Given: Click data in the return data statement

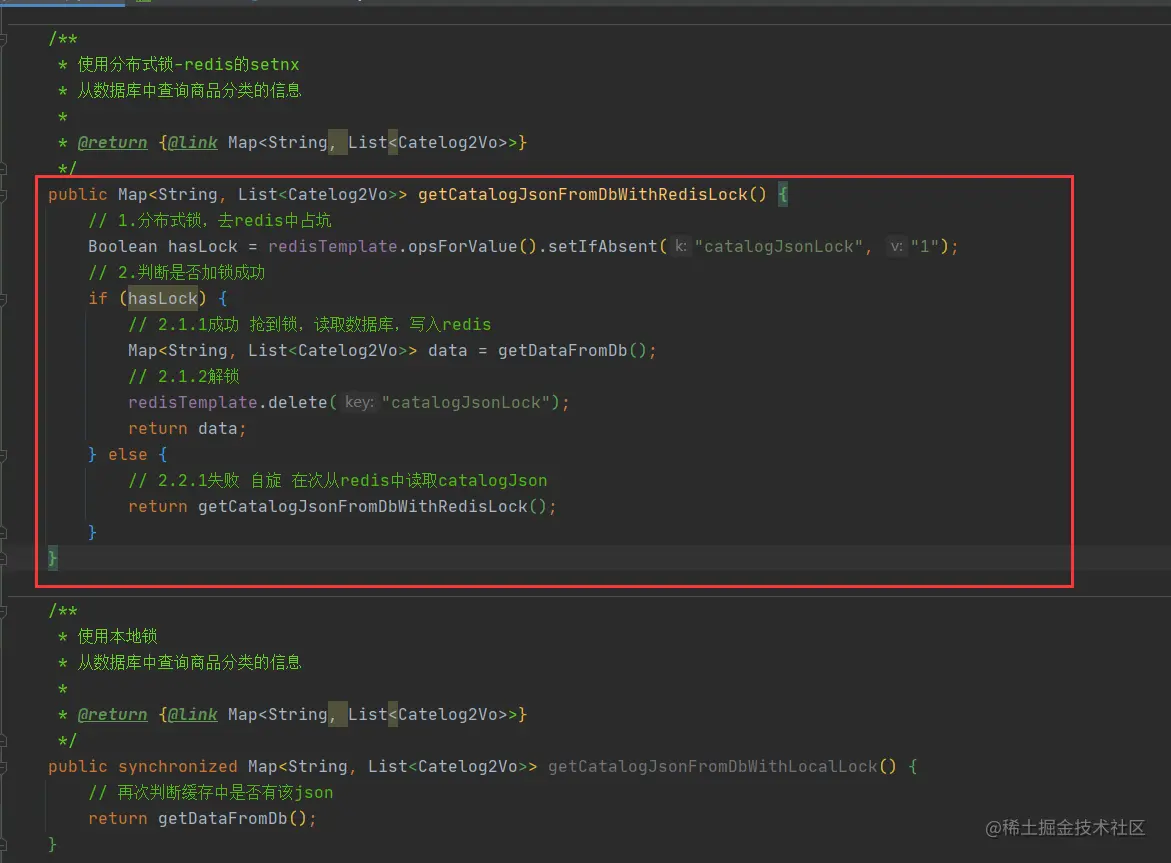Looking at the screenshot, I should point(217,429).
